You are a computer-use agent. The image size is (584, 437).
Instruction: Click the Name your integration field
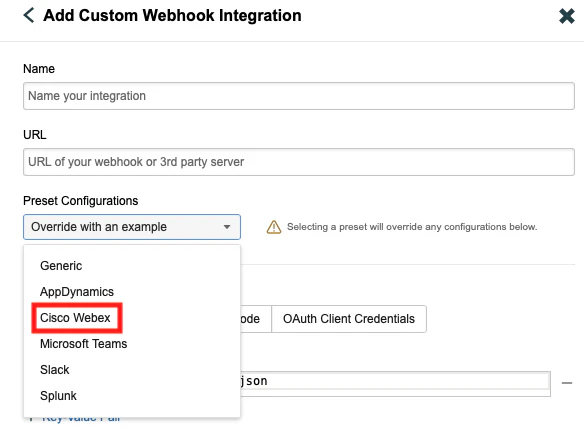[x=299, y=96]
